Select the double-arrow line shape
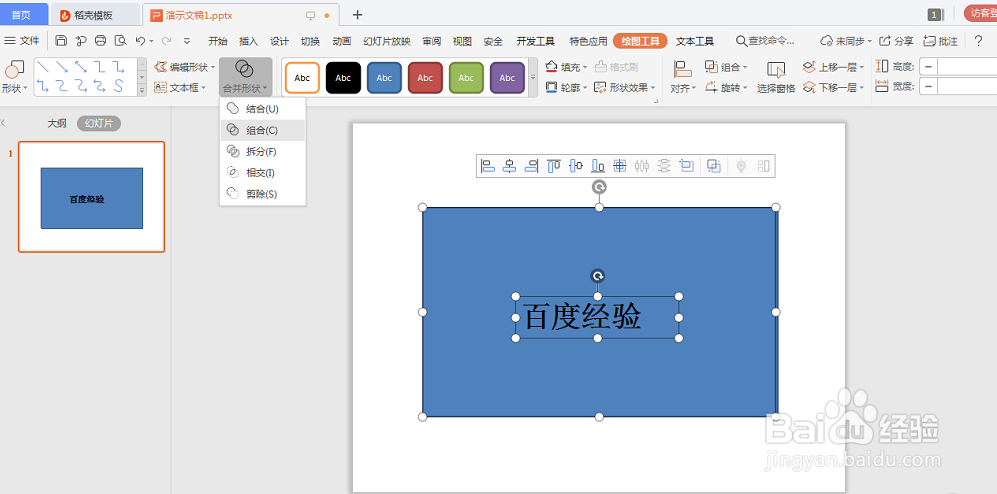 (x=81, y=67)
